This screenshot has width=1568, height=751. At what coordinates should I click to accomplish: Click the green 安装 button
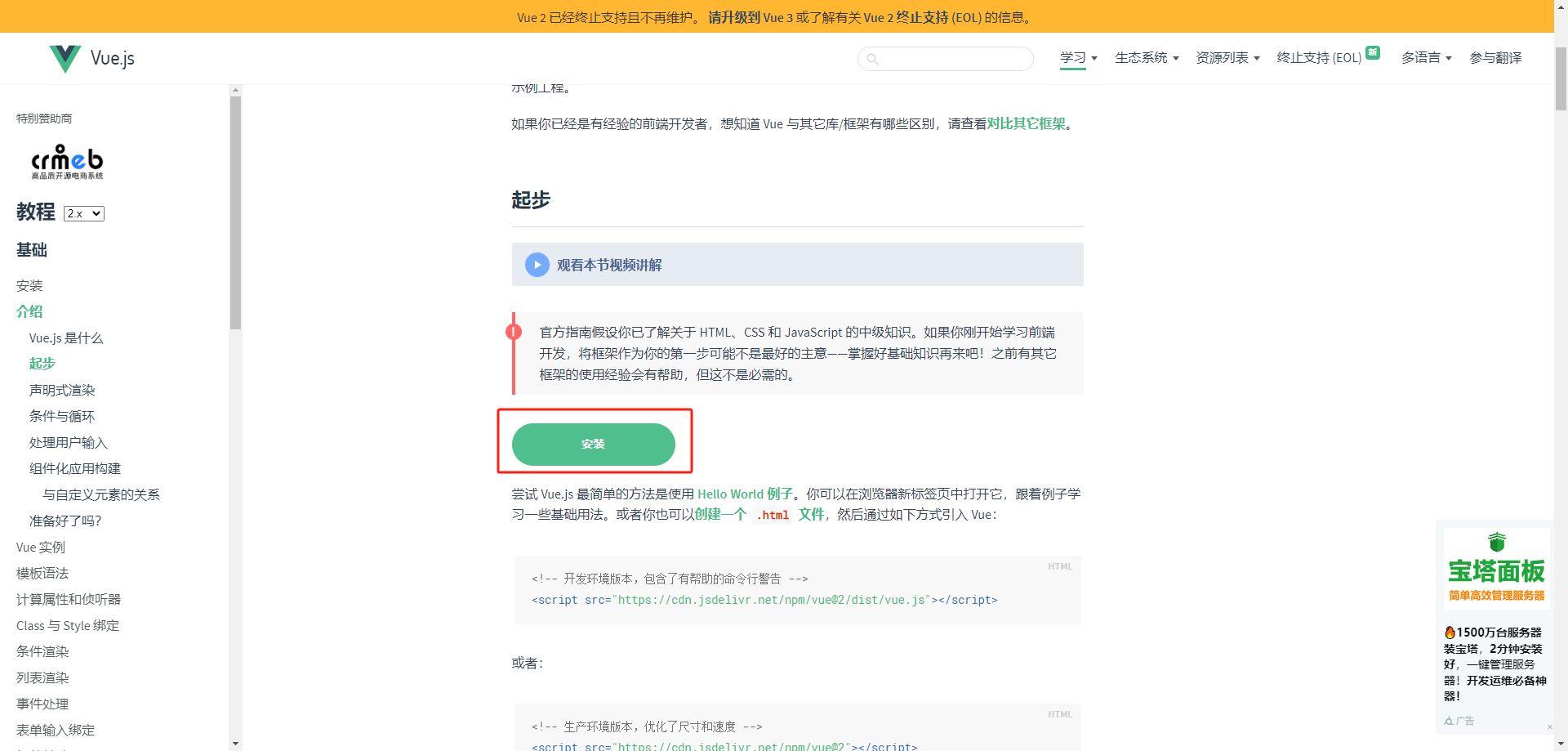coord(593,444)
